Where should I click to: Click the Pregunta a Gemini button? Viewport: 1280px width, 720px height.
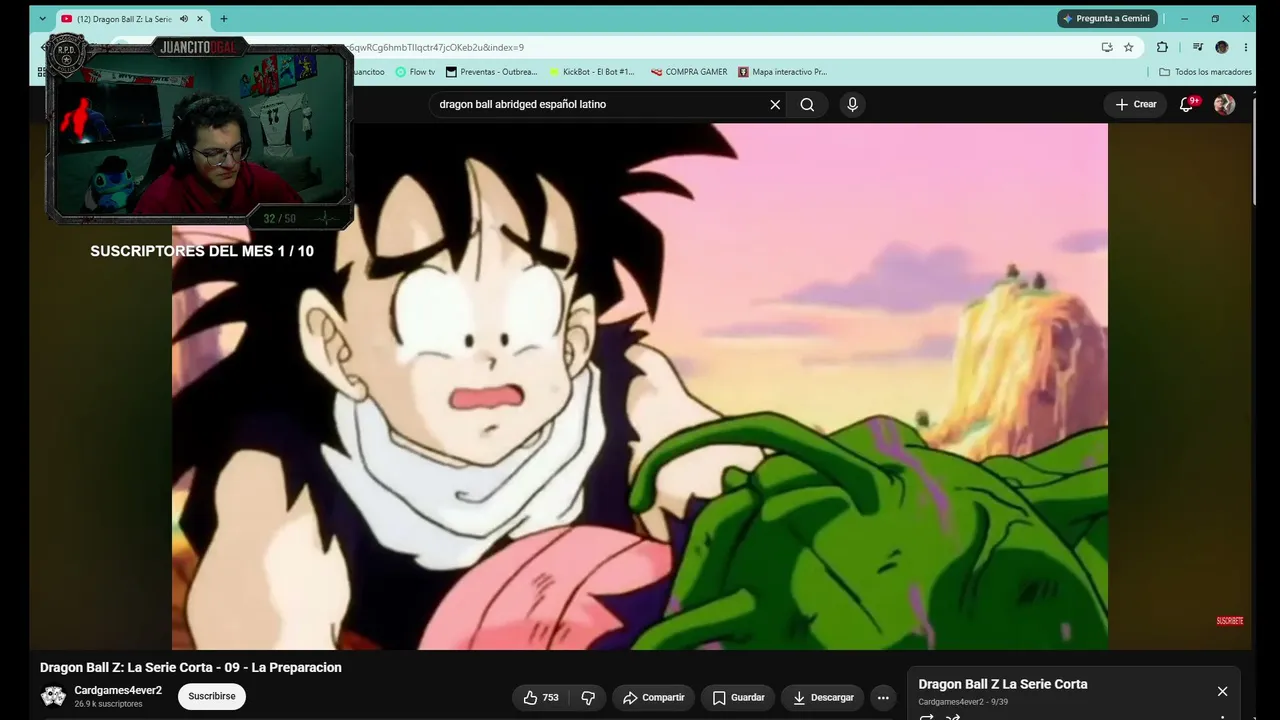tap(1107, 19)
